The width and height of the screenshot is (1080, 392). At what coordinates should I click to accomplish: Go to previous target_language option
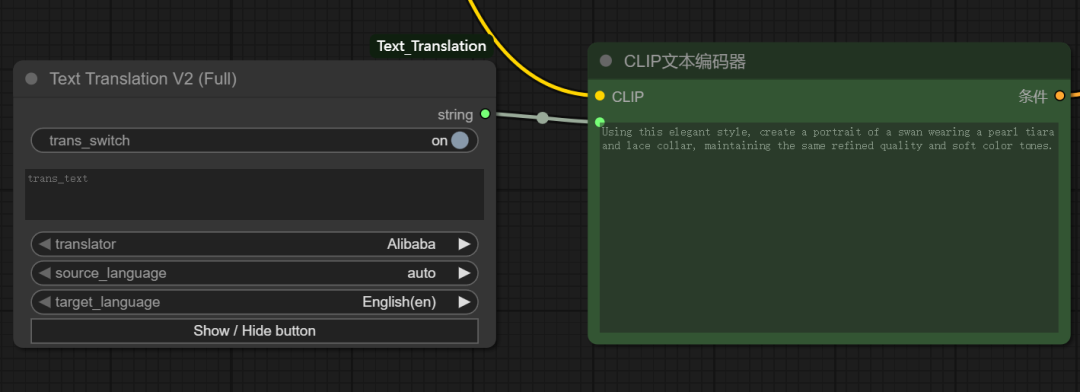click(x=45, y=302)
